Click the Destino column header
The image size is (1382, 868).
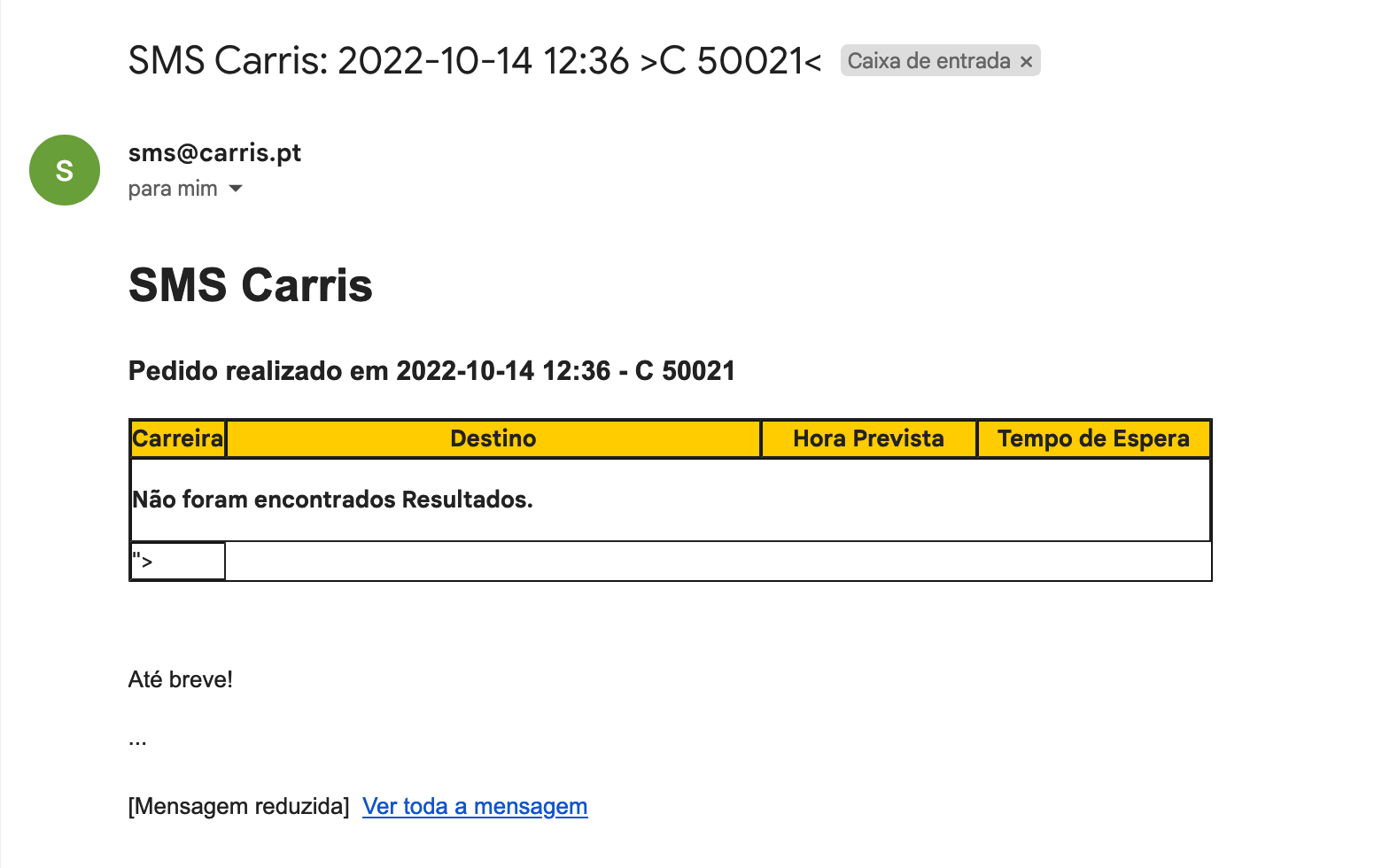(x=493, y=438)
